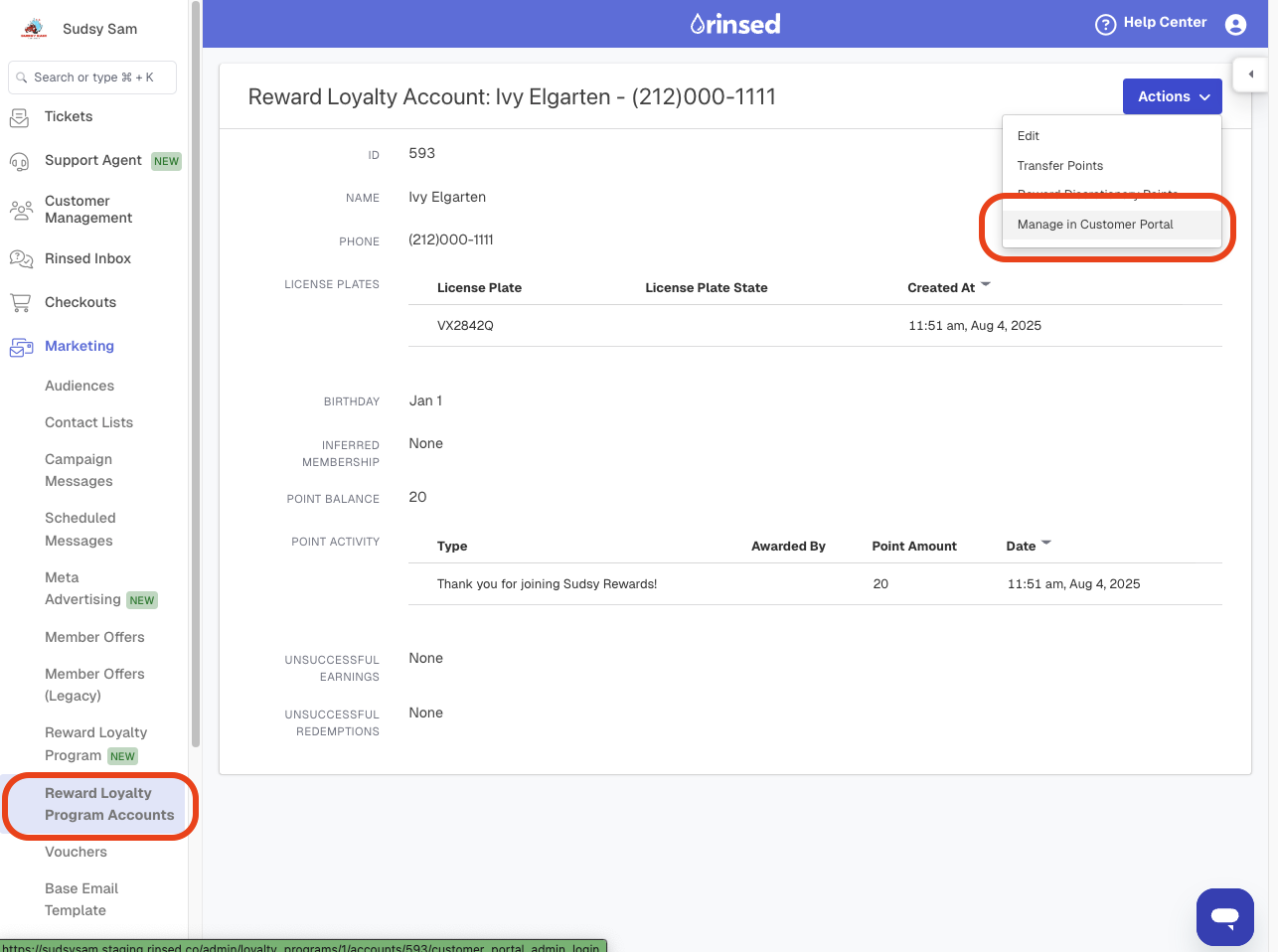Open Member Offers page

pos(94,637)
